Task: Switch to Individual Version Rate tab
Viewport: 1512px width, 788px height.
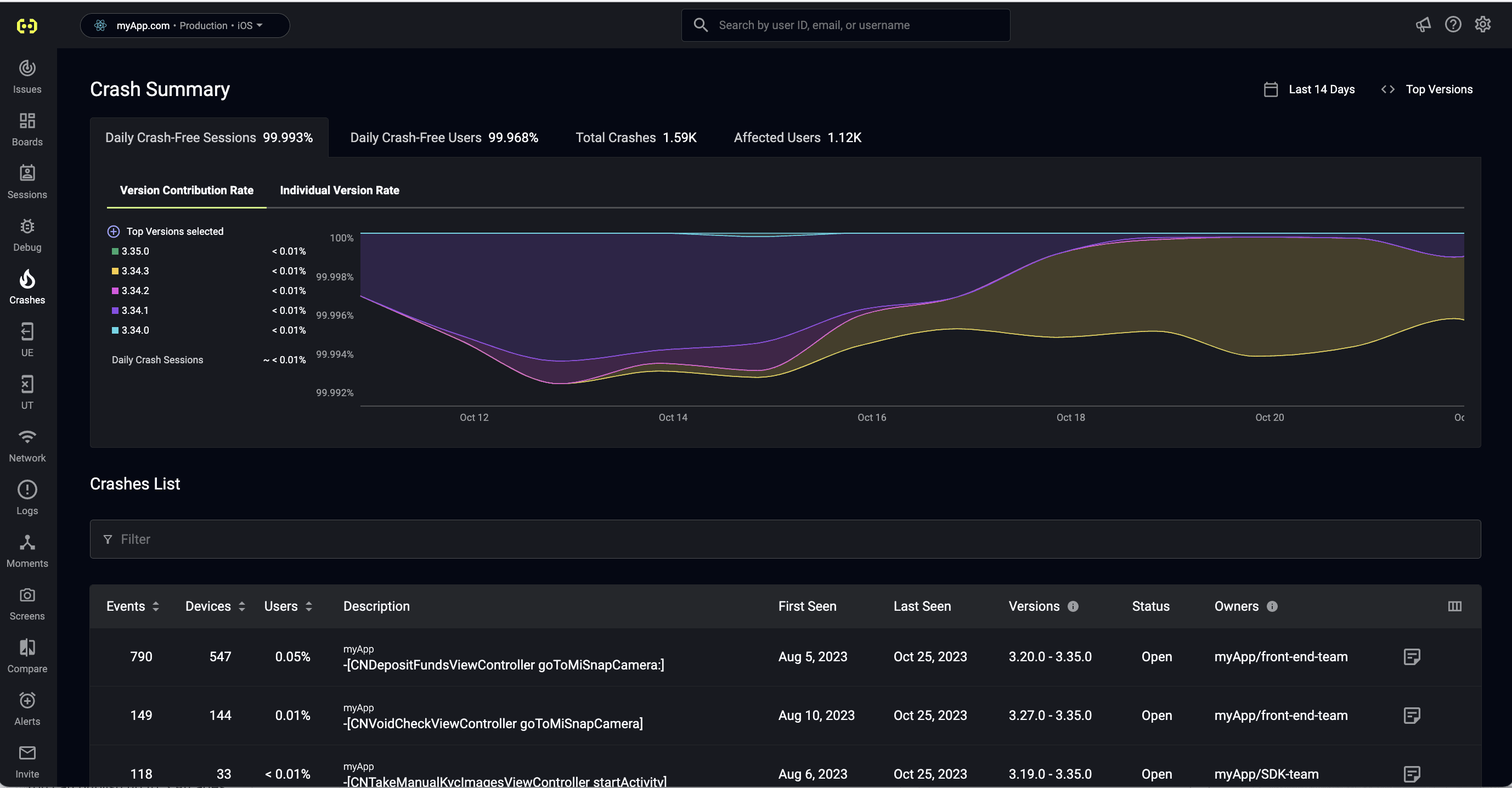Action: [339, 190]
